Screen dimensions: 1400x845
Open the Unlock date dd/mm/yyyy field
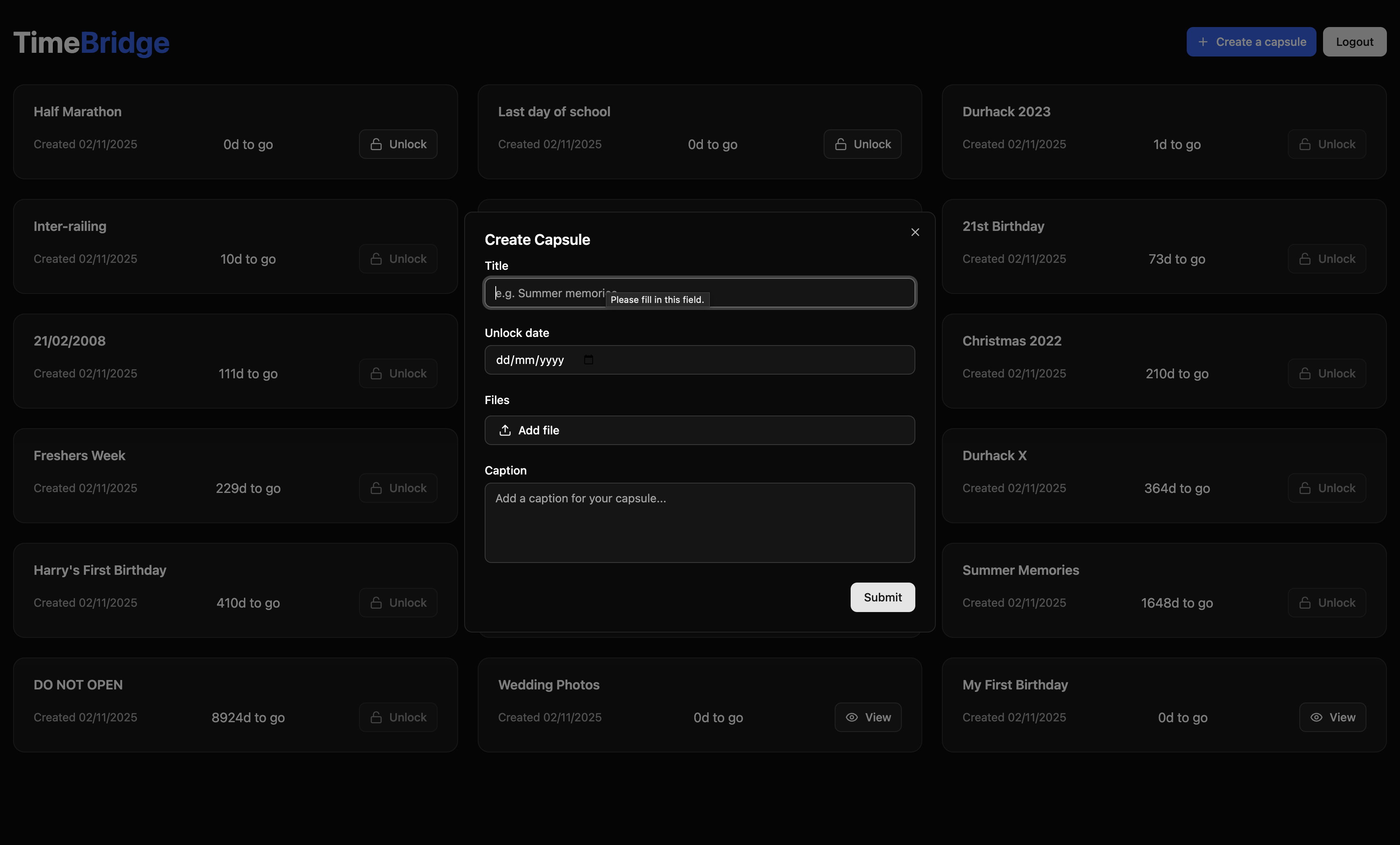530,360
